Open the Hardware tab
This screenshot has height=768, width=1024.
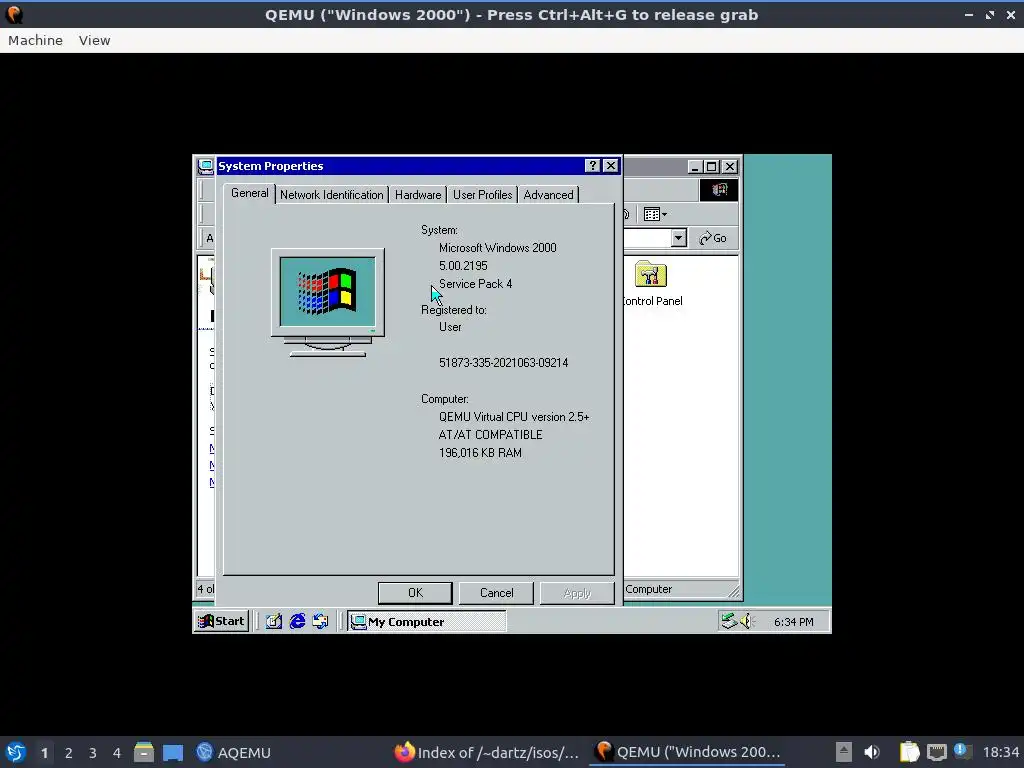(418, 195)
